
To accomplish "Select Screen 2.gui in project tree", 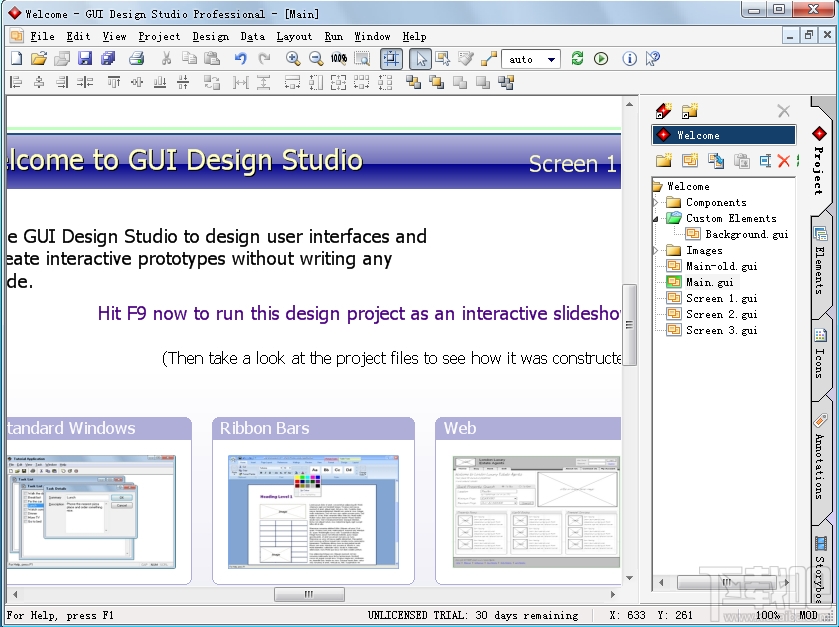I will coord(721,314).
